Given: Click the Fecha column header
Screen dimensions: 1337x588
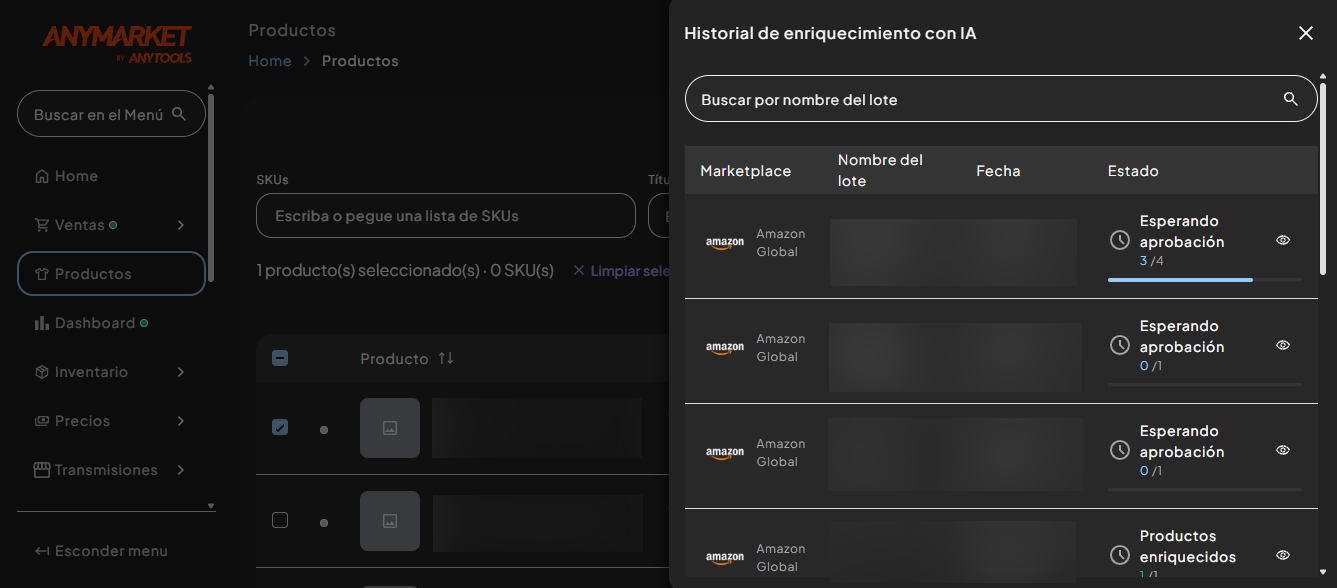Looking at the screenshot, I should (998, 171).
